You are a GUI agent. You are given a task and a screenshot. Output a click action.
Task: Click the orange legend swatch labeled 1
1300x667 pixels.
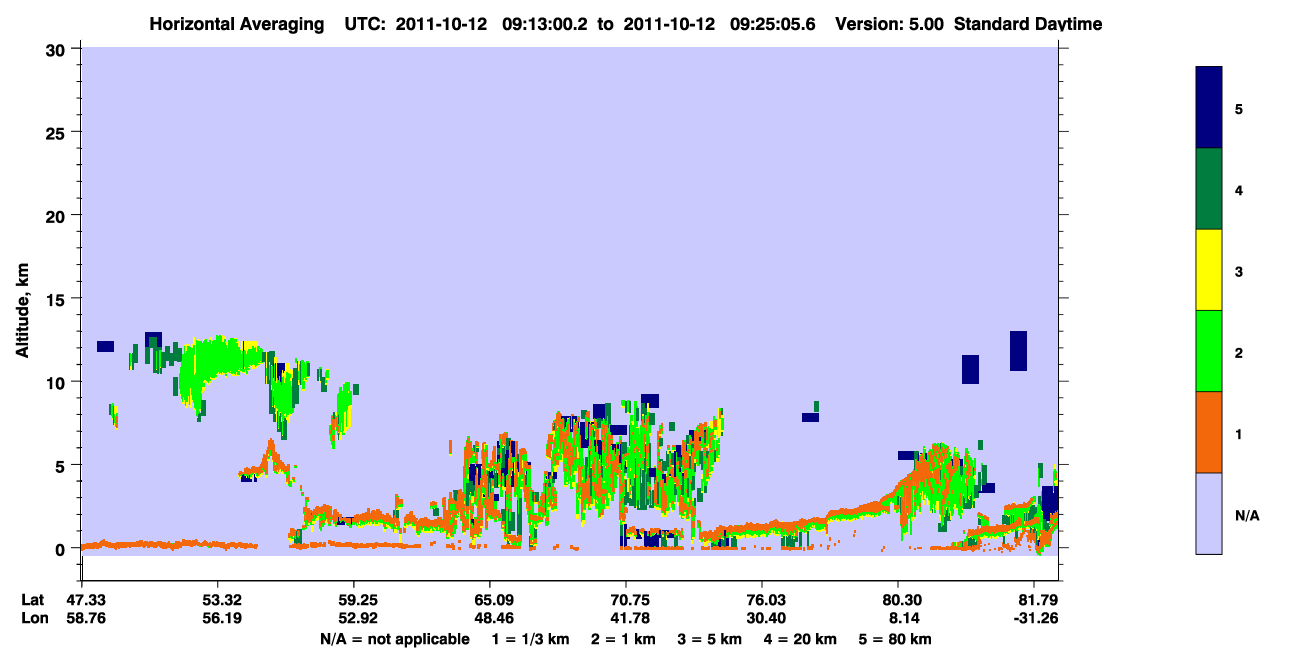(1209, 432)
